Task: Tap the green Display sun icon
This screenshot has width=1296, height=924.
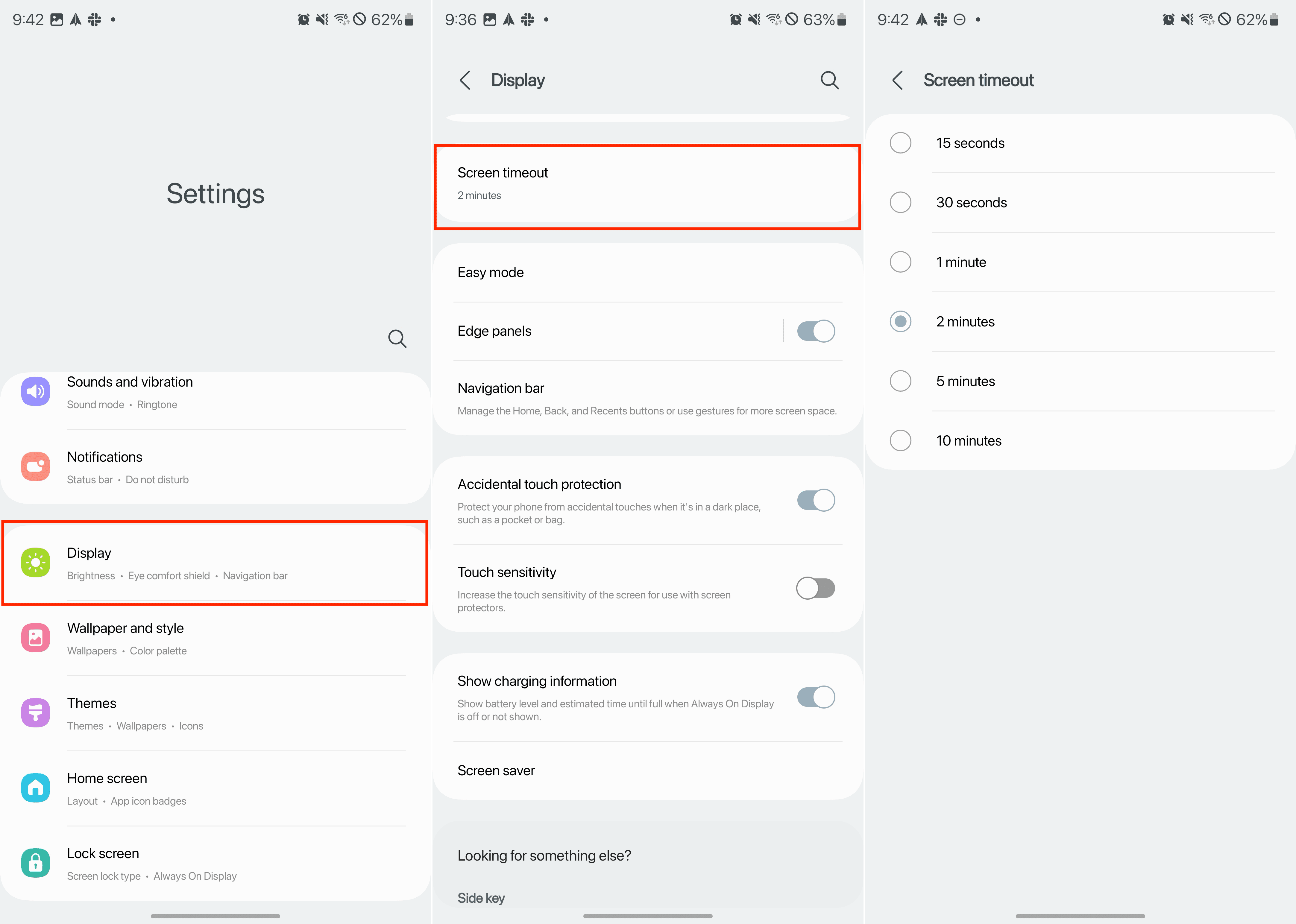Action: click(35, 563)
